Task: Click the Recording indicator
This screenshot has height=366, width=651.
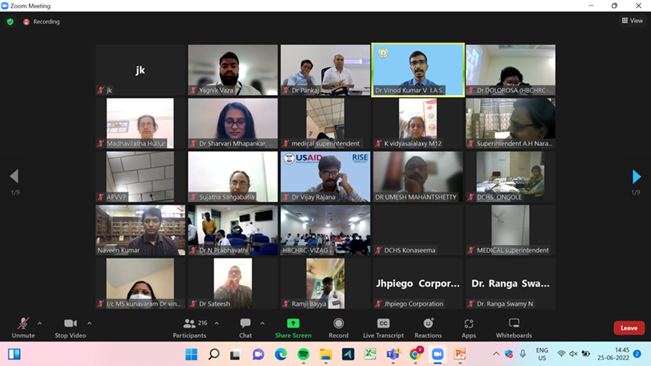Action: (42, 22)
